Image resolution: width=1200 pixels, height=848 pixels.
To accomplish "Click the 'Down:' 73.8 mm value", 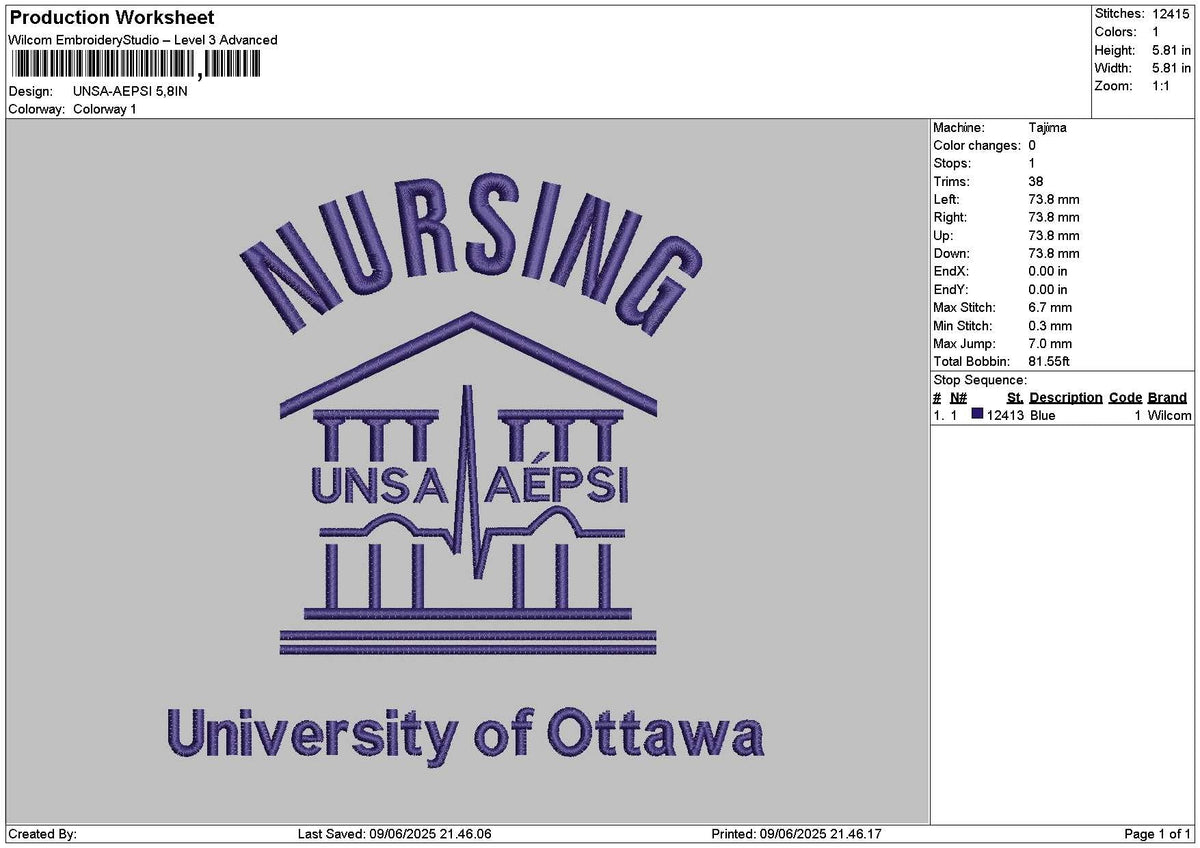I will [1054, 254].
